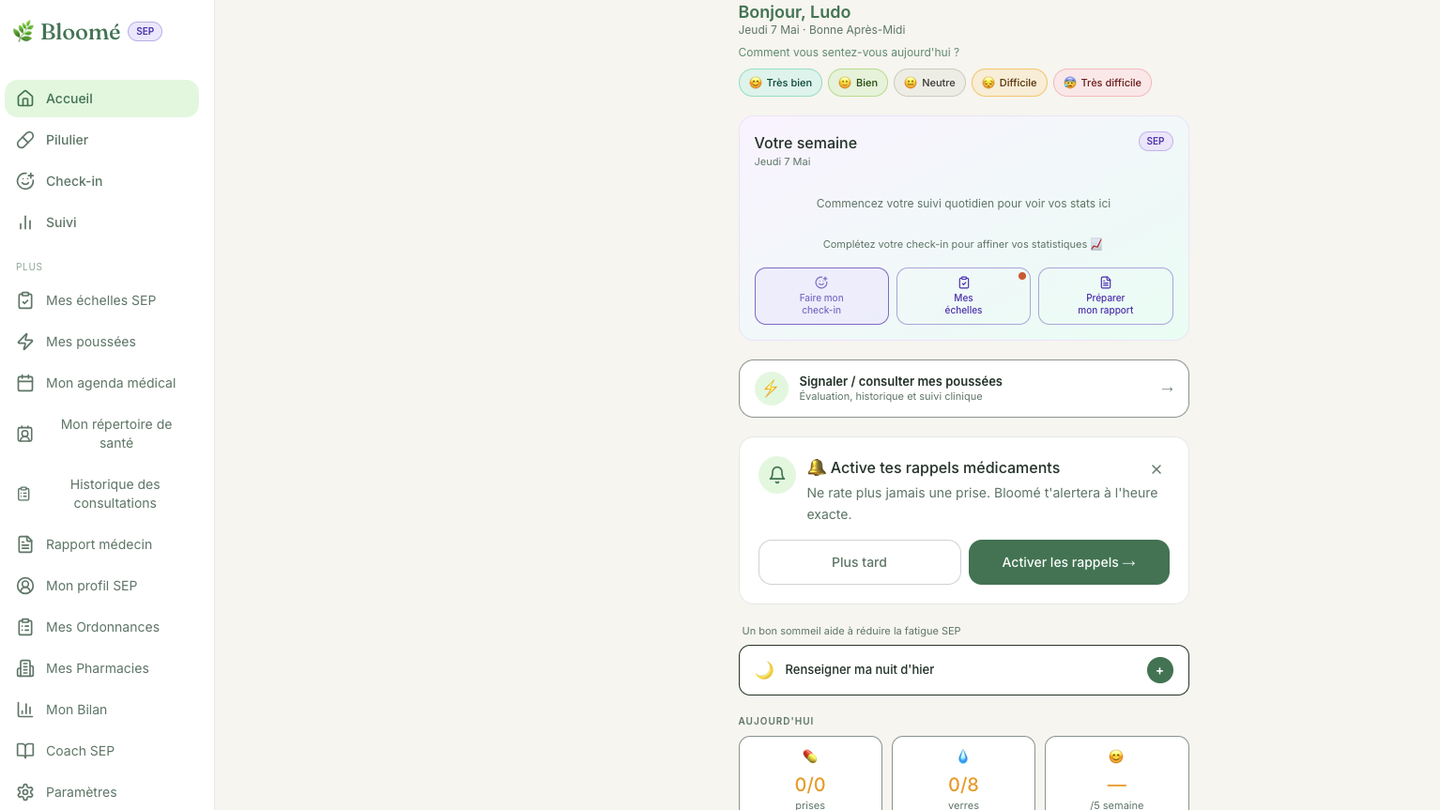Open Rapport médecin menu item
The width and height of the screenshot is (1440, 810).
[x=102, y=544]
